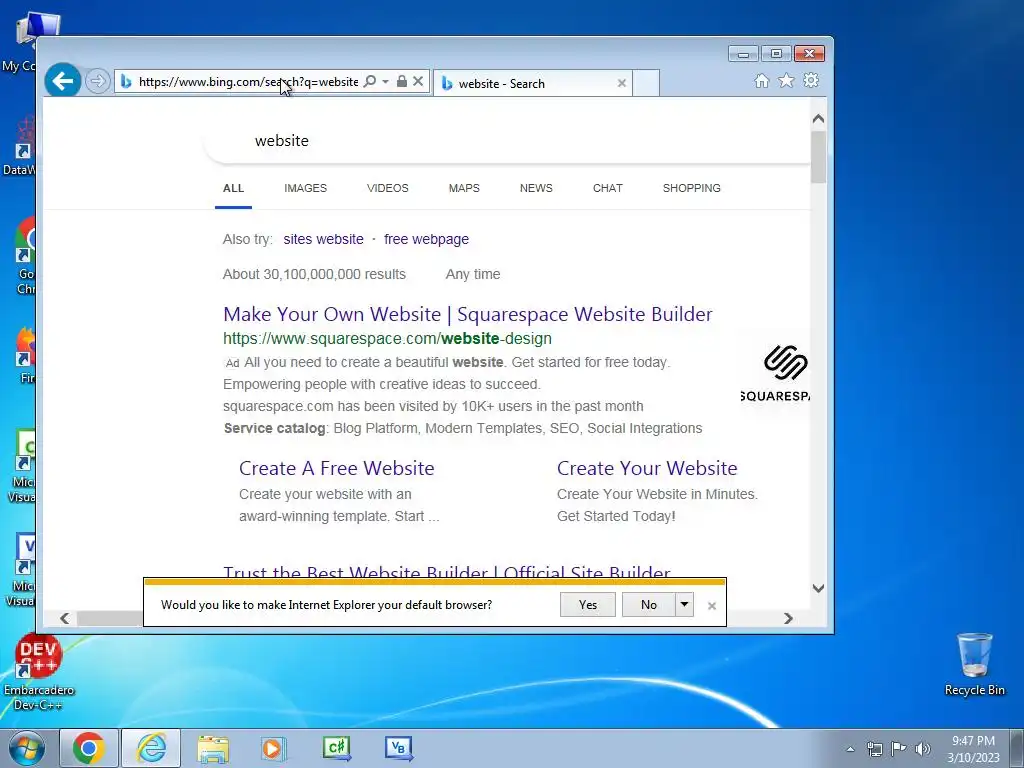Switch to the ALL results tab
Image resolution: width=1024 pixels, height=768 pixels.
pos(233,188)
